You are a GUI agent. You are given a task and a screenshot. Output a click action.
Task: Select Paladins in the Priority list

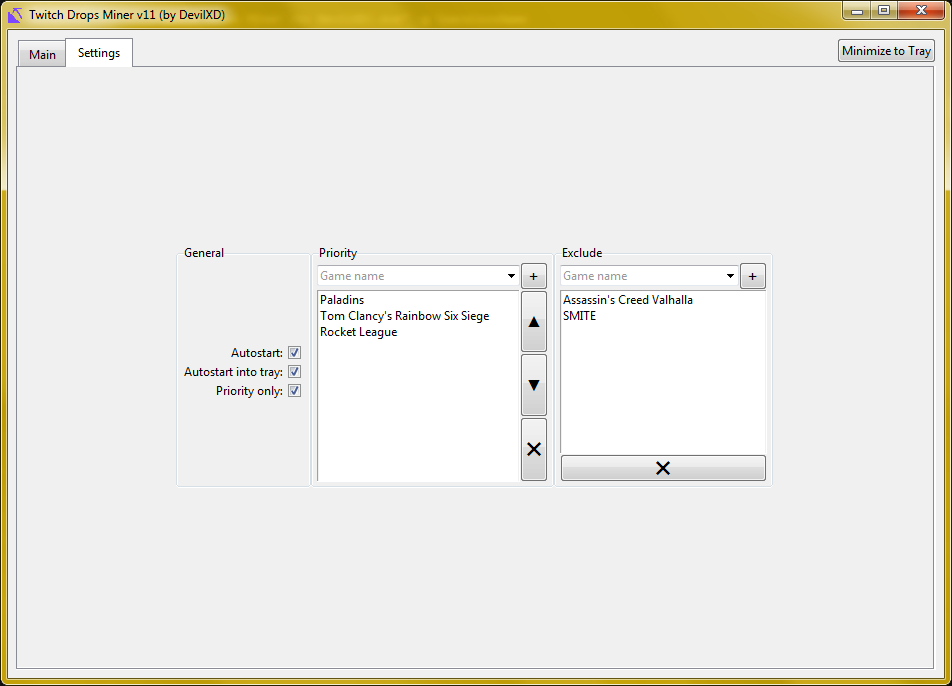click(342, 299)
